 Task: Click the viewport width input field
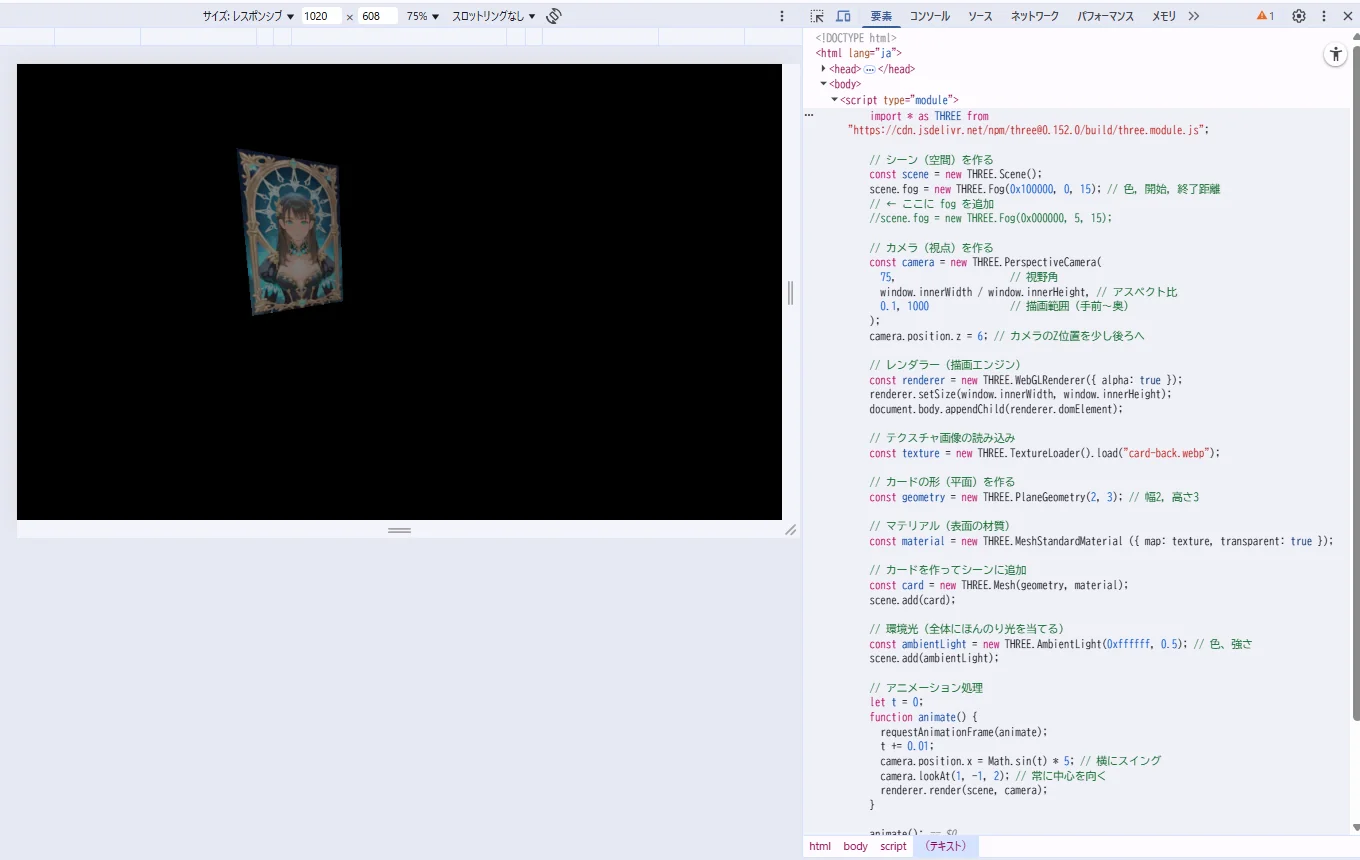pyautogui.click(x=320, y=16)
